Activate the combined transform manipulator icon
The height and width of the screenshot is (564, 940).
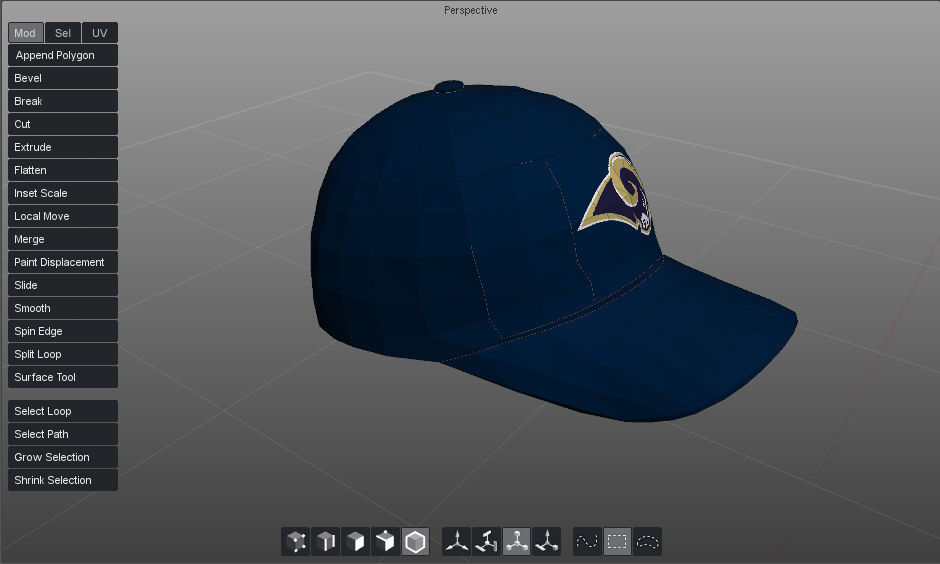[x=546, y=541]
